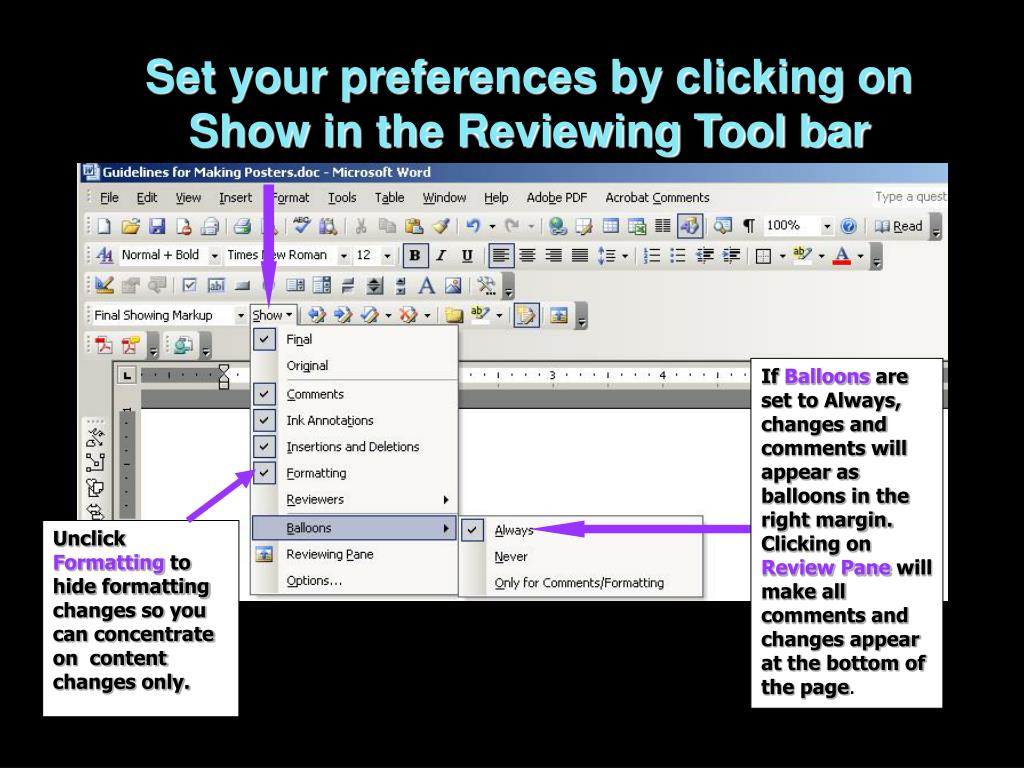Click Increase Indent icon

tap(731, 255)
